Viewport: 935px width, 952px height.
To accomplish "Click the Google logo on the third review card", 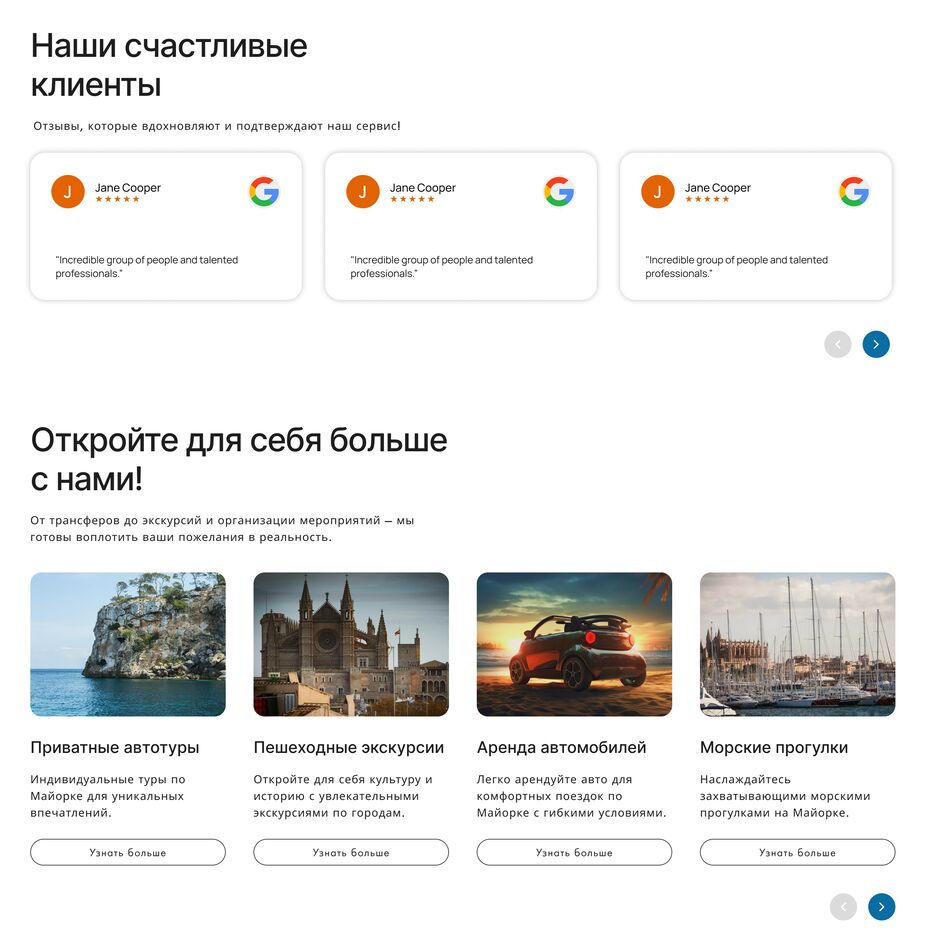I will point(853,191).
